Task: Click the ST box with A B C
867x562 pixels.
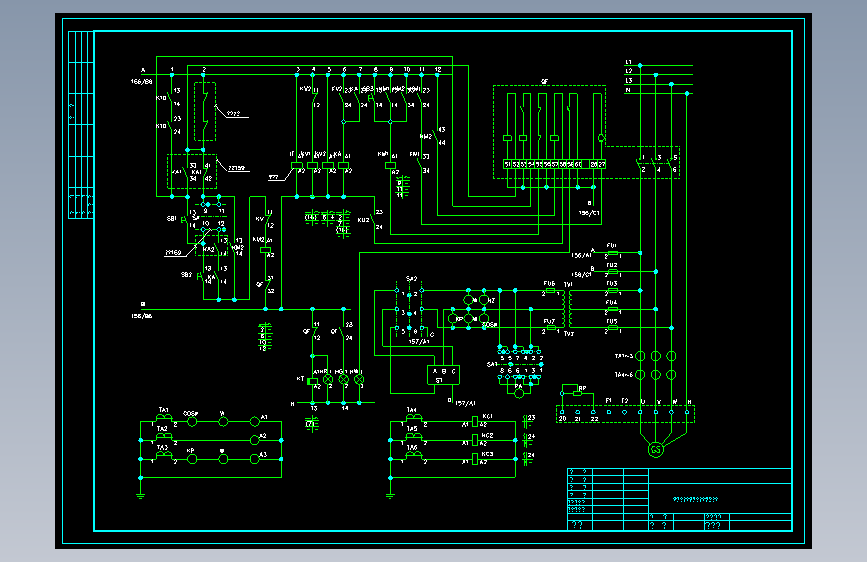Action: pos(443,375)
